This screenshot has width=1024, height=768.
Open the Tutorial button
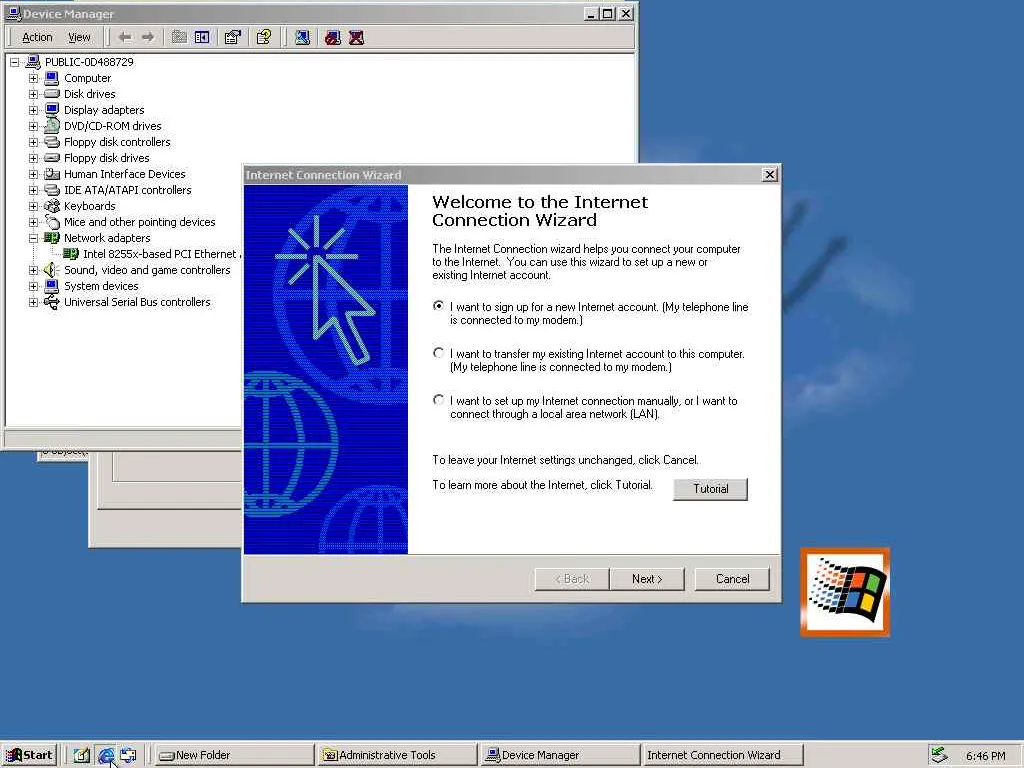[711, 489]
